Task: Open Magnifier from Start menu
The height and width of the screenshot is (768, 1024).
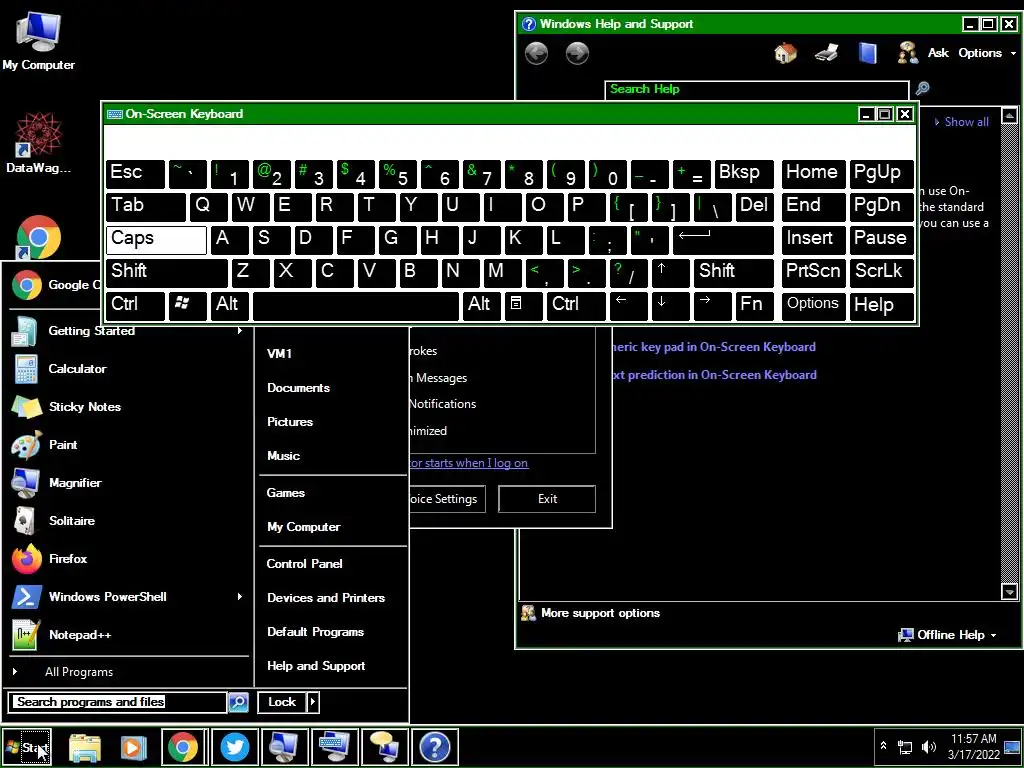Action: [74, 483]
